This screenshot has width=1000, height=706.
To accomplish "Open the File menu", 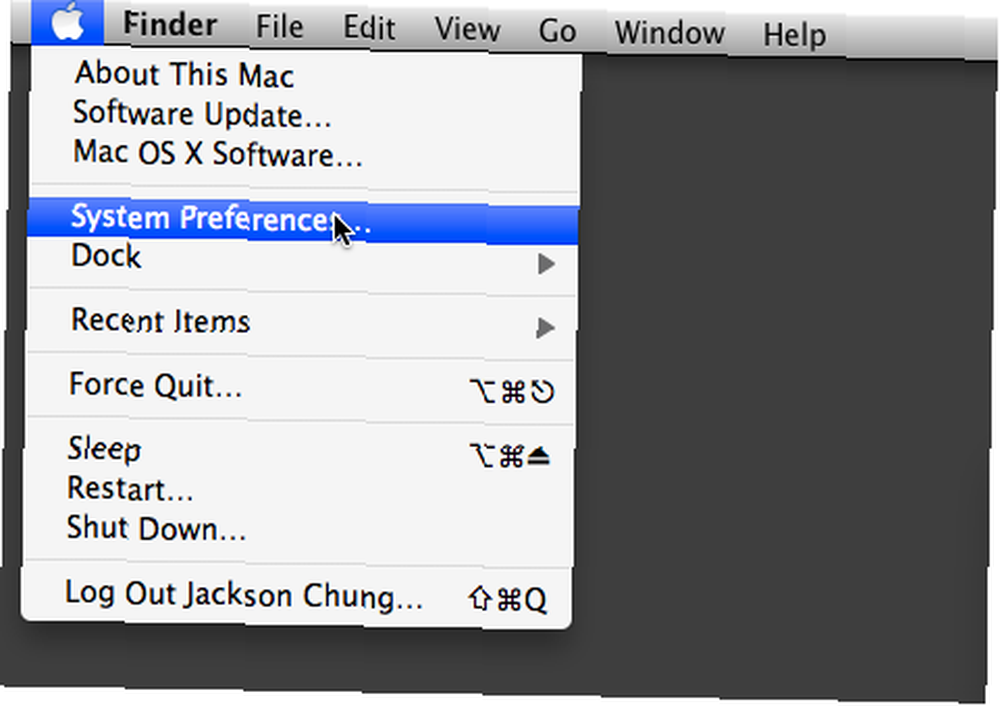I will pos(279,27).
